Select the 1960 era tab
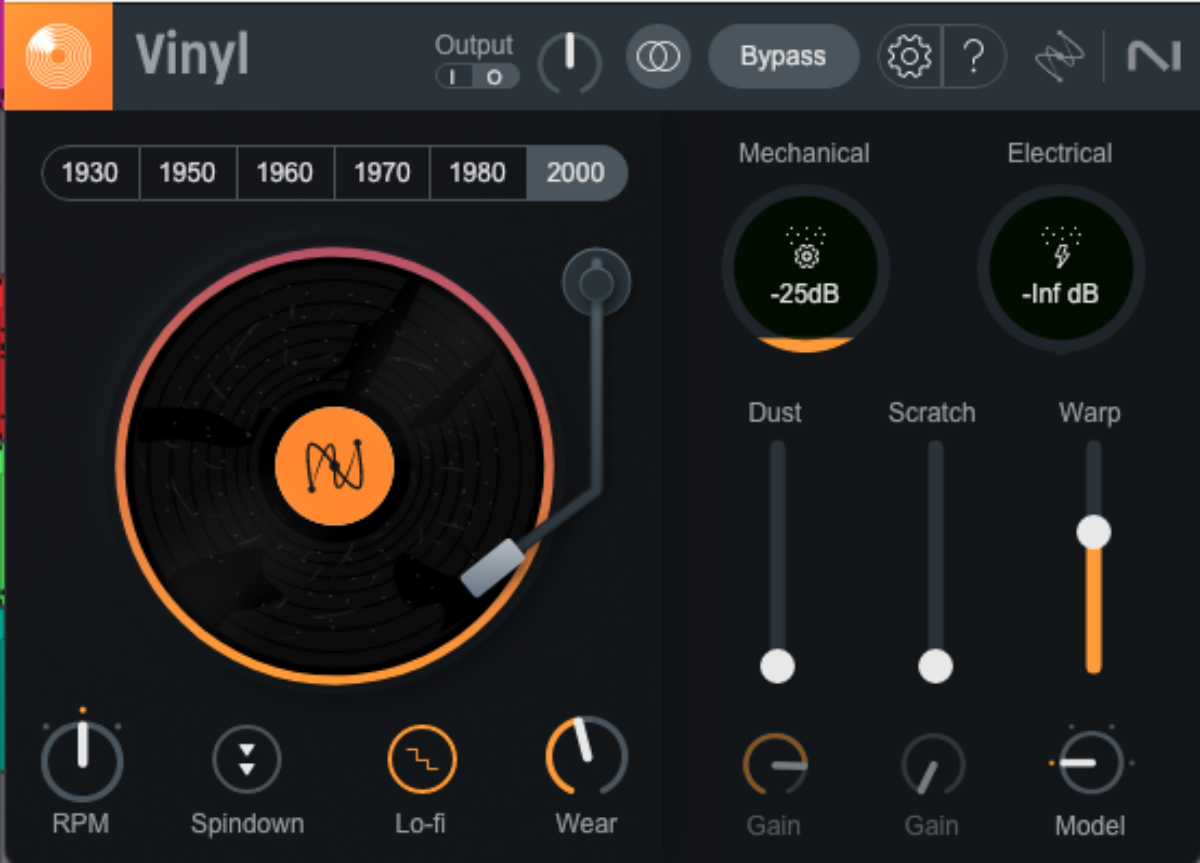Screen dimensions: 1200x863 [285, 173]
